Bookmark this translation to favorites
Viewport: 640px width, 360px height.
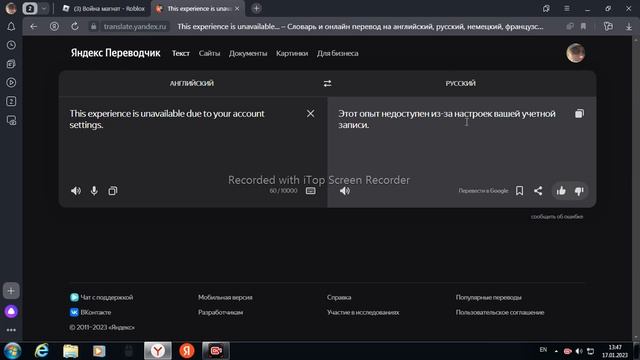(519, 191)
